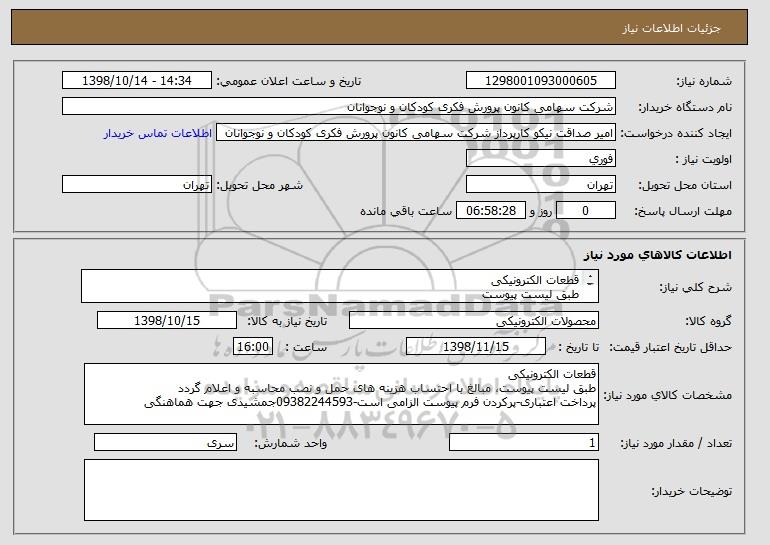Click the تاریخ نیاز به کالا field 1398/10/15
Viewport: 770px width, 545px height.
pyautogui.click(x=167, y=321)
